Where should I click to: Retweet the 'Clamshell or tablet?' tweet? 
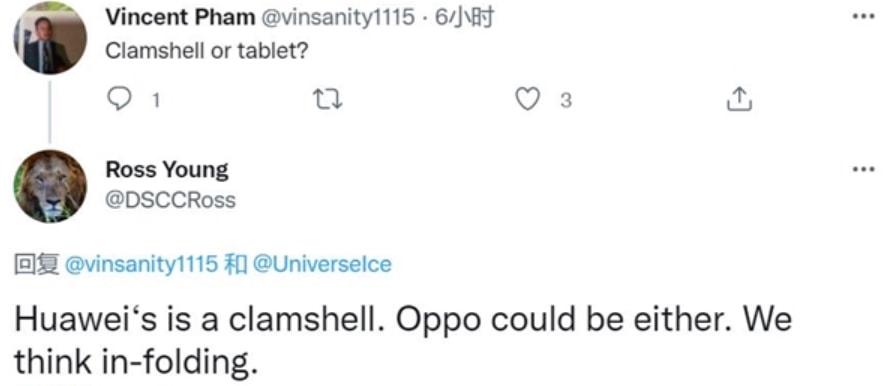(328, 101)
